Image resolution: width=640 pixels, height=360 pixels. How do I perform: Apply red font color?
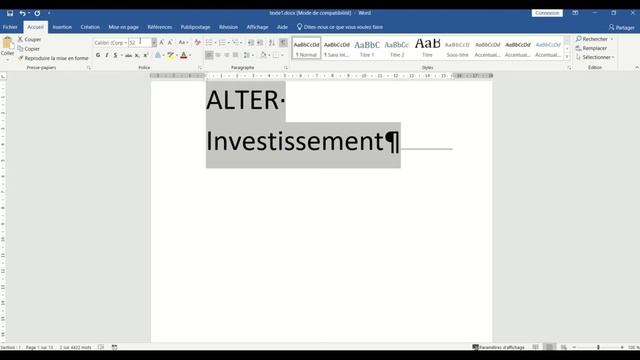pyautogui.click(x=184, y=55)
